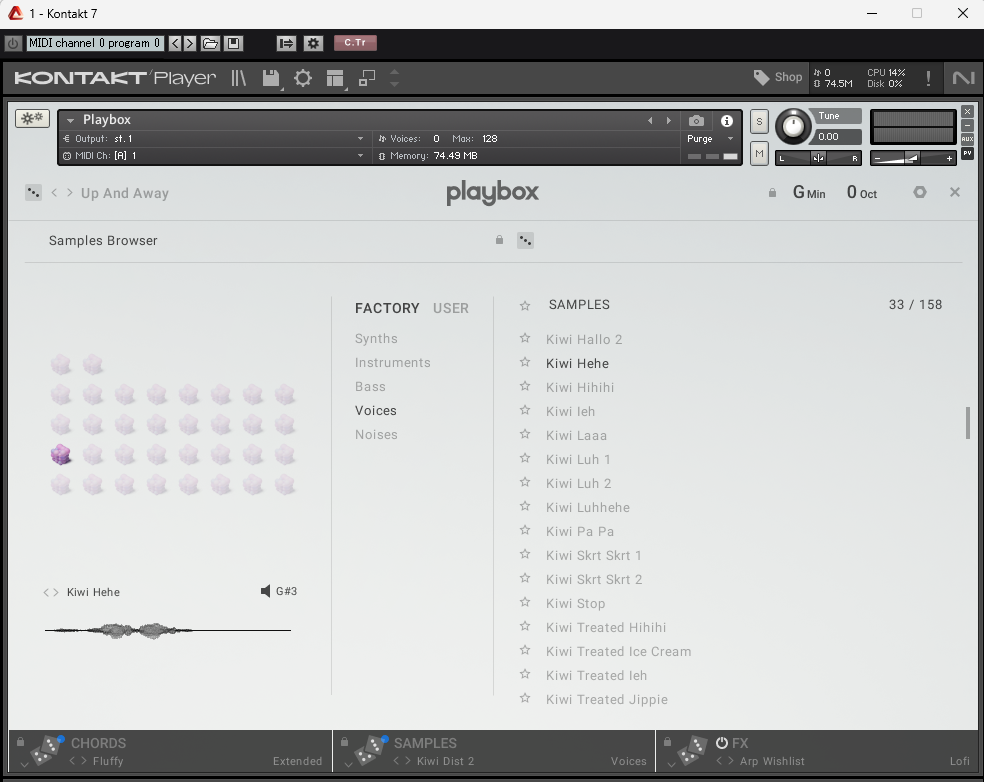Screen dimensions: 984x782
Task: Open the host plugin gear icon
Action: tap(313, 43)
